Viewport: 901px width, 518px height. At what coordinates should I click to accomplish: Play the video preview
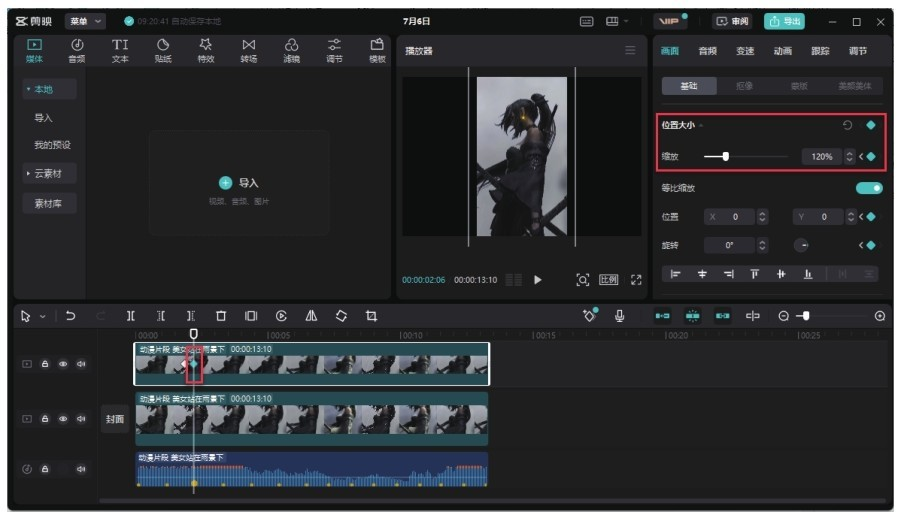tap(537, 280)
